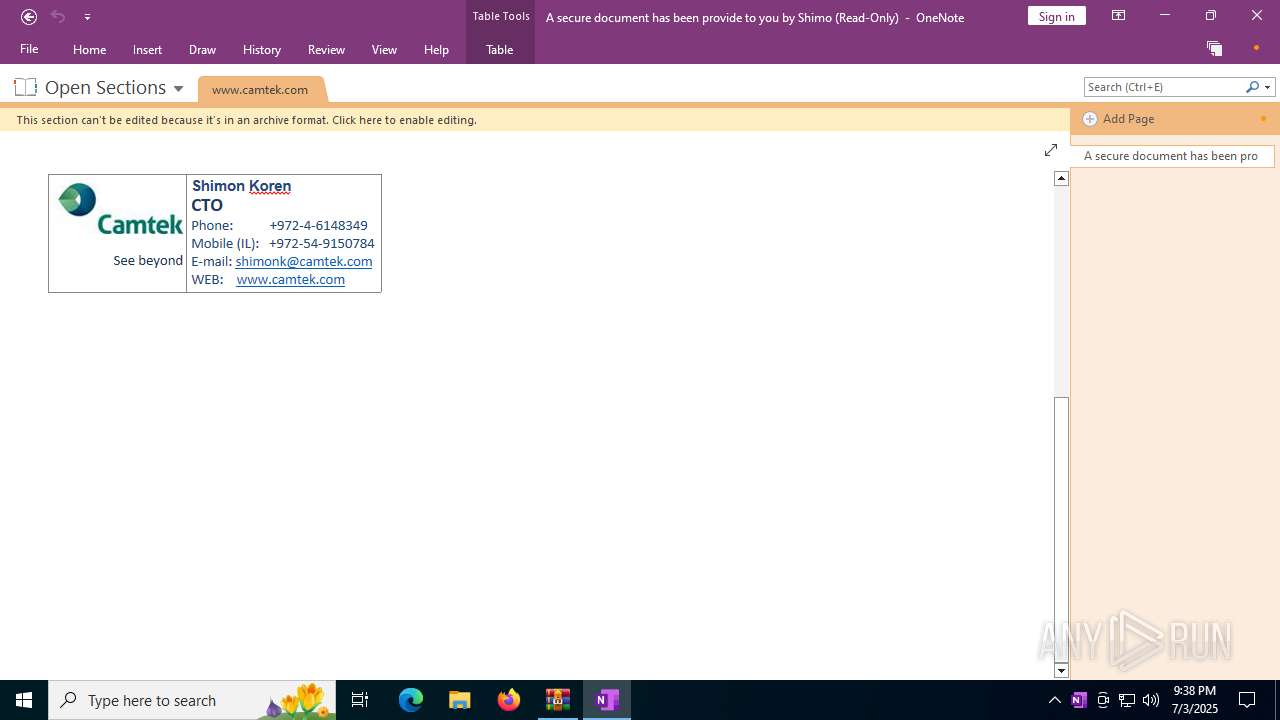
Task: Click the 'See beyond' tagline text
Action: [x=148, y=260]
